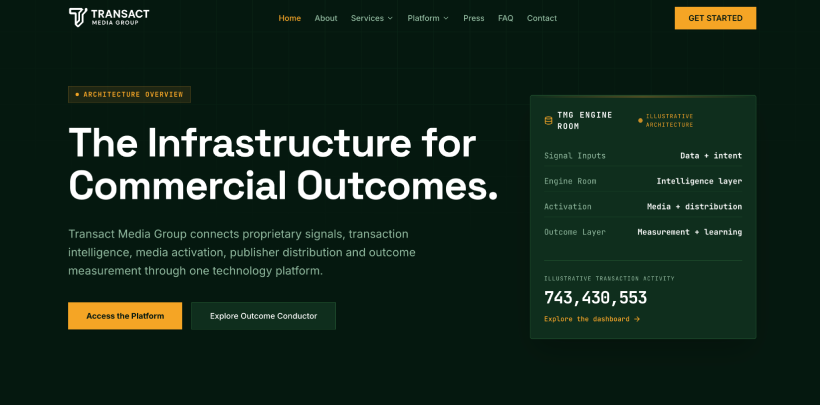Go to the About page
Image resolution: width=820 pixels, height=405 pixels.
pyautogui.click(x=326, y=18)
